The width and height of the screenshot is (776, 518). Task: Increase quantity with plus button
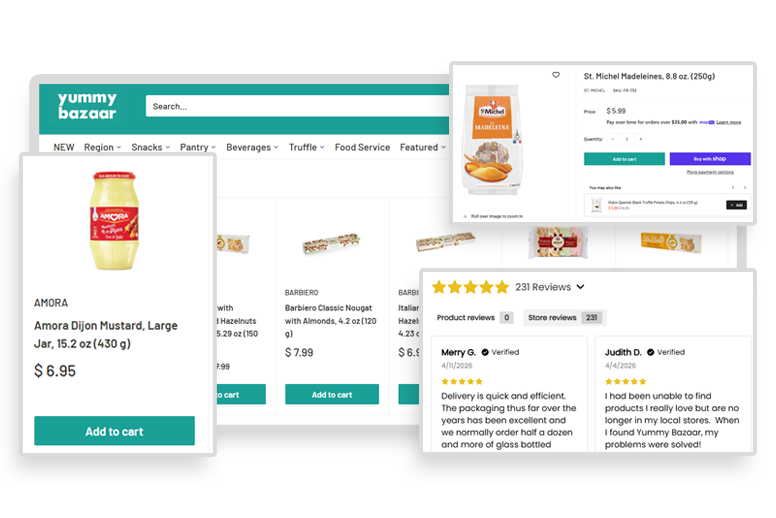(640, 139)
